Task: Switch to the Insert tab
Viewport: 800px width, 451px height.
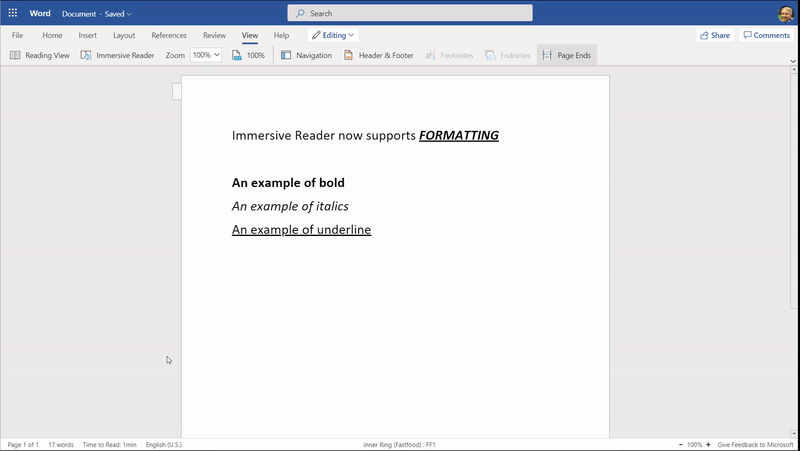Action: coord(87,35)
